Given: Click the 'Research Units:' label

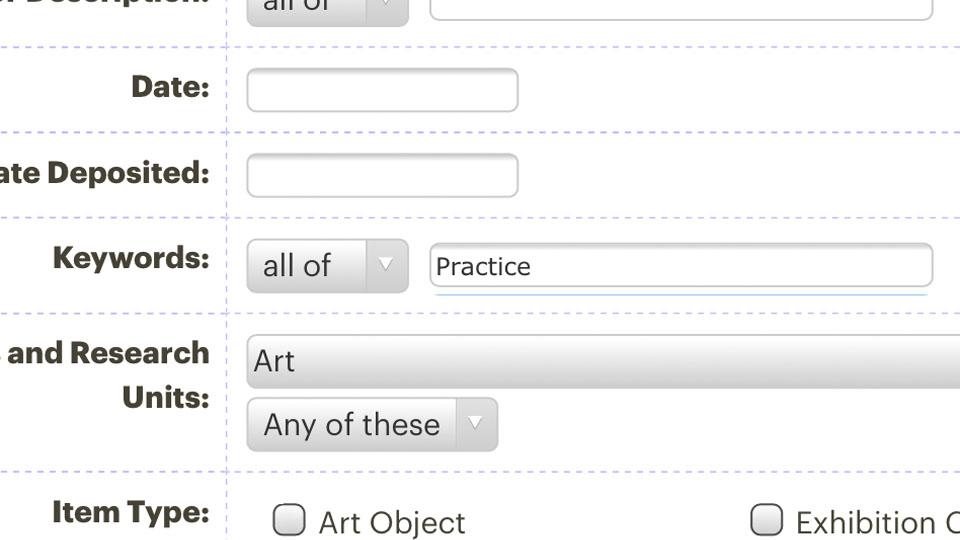Looking at the screenshot, I should coord(110,374).
